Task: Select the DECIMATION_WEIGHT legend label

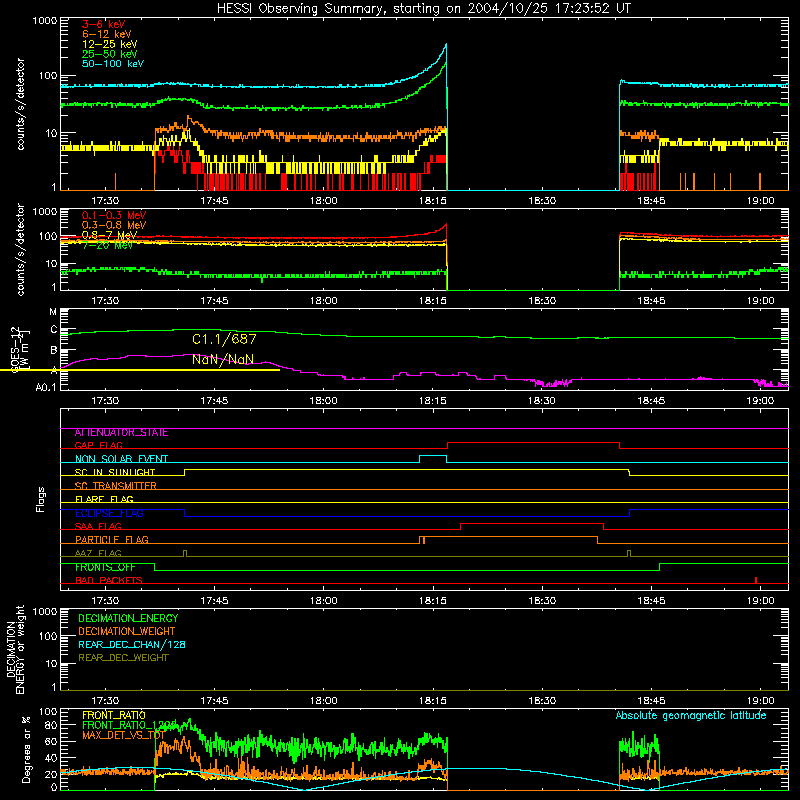Action: coord(127,632)
